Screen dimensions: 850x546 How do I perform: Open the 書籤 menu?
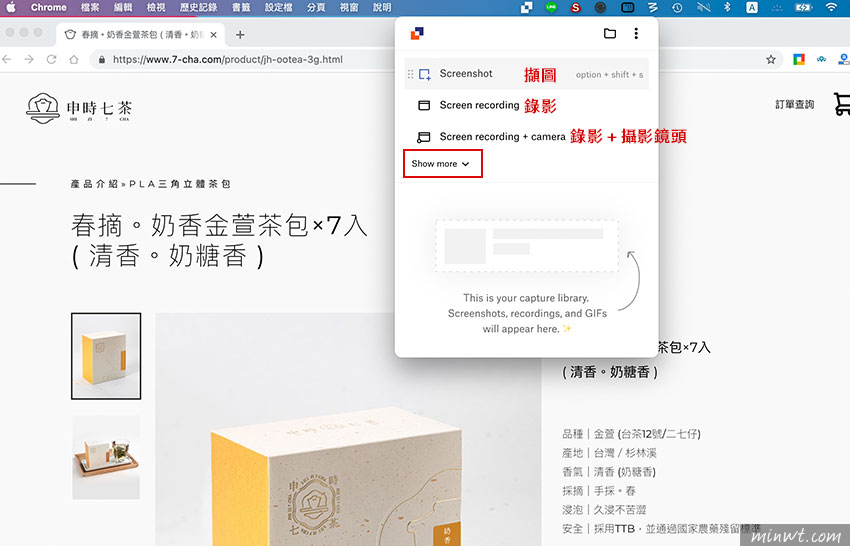(241, 7)
